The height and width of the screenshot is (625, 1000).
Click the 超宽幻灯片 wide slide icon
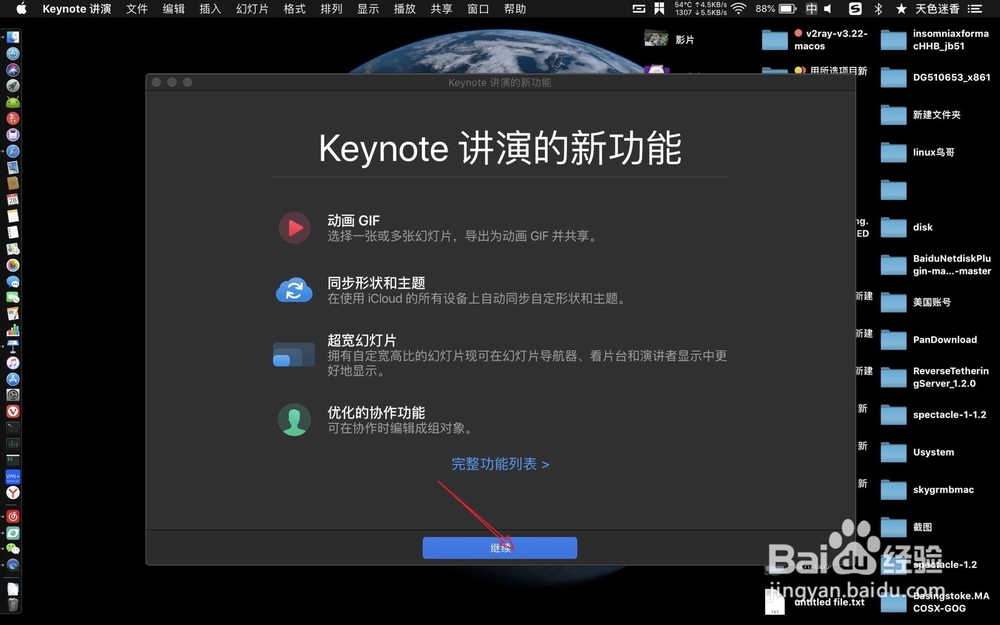[294, 355]
